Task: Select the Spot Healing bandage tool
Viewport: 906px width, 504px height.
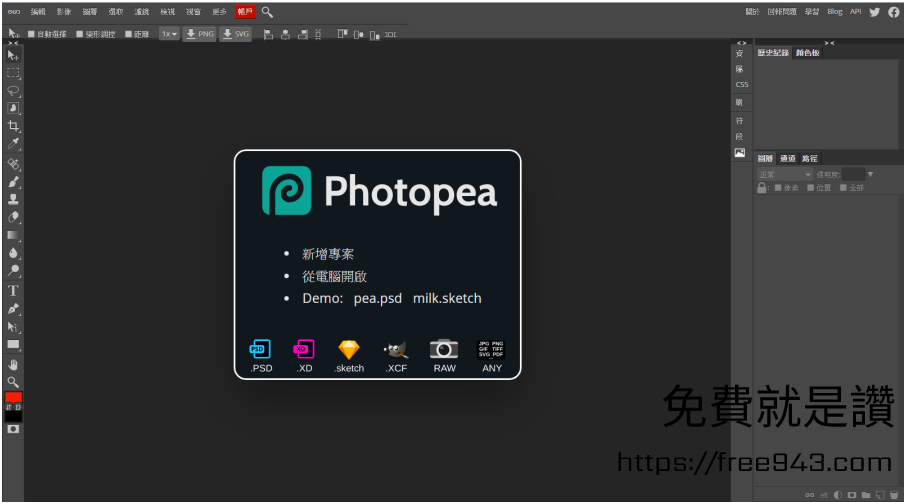Action: coord(13,164)
